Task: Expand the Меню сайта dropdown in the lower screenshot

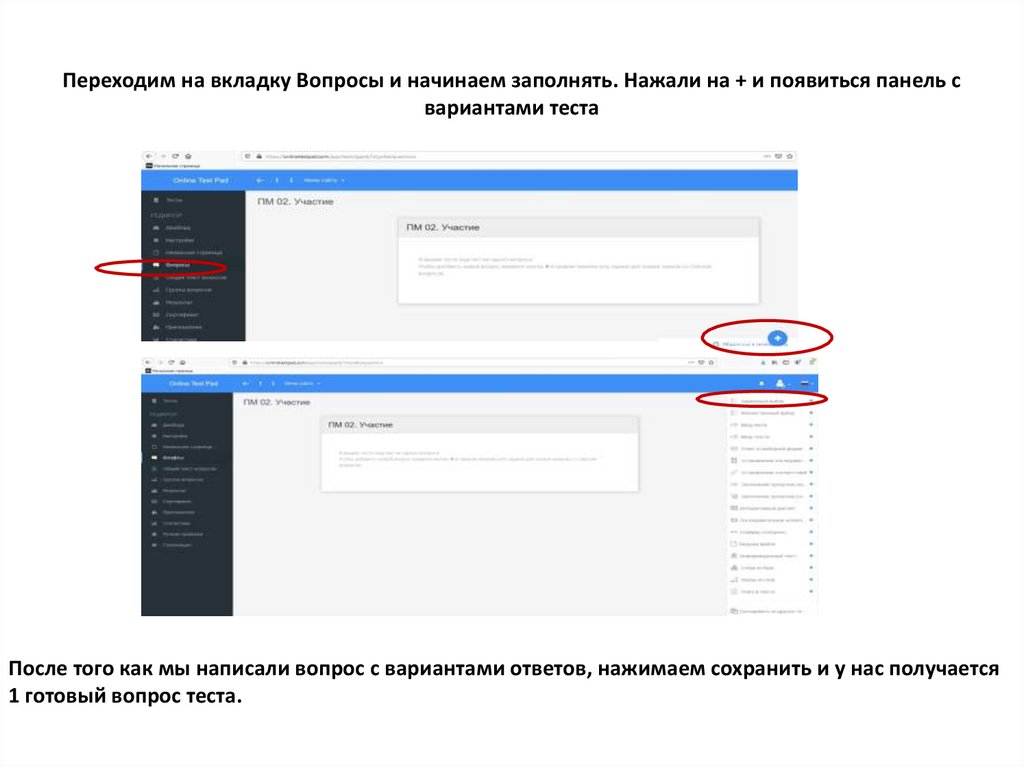Action: [302, 384]
